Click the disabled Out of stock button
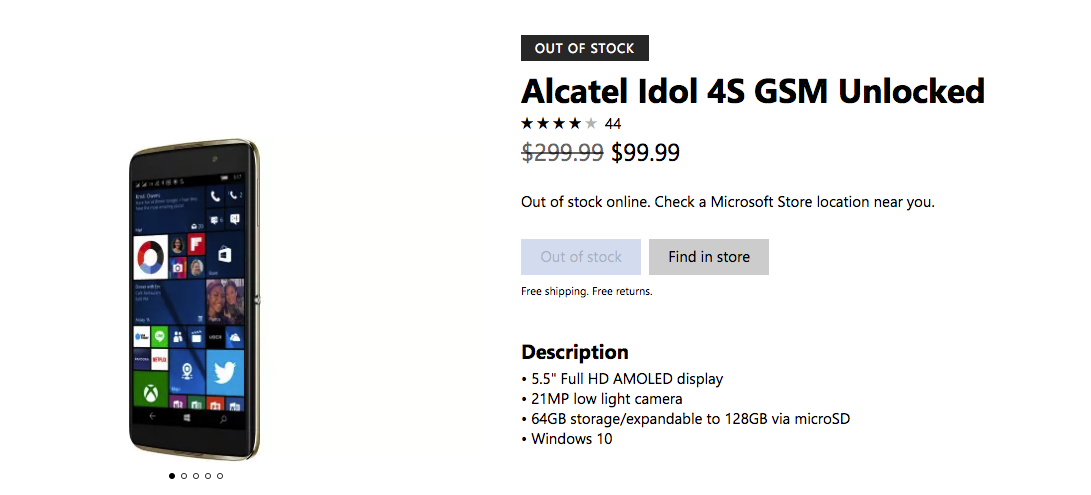 581,257
